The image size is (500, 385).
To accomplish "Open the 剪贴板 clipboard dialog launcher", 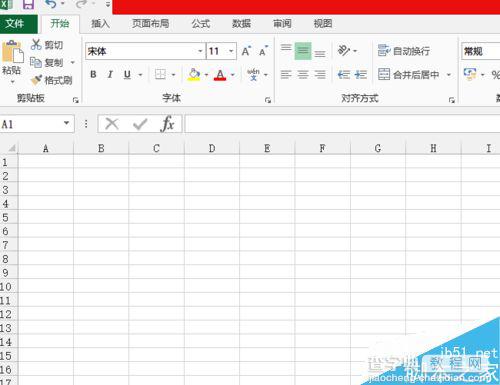I will pyautogui.click(x=76, y=100).
